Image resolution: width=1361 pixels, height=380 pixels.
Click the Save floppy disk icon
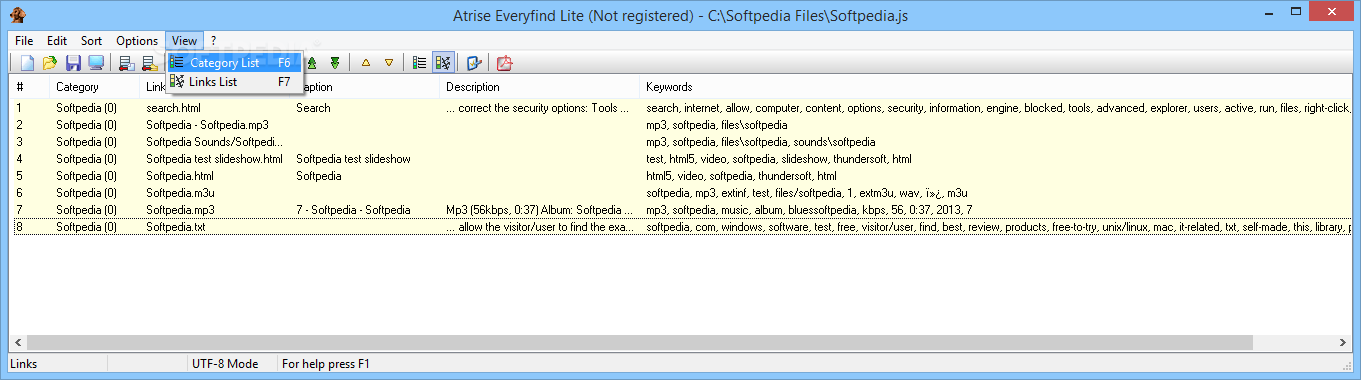point(73,63)
